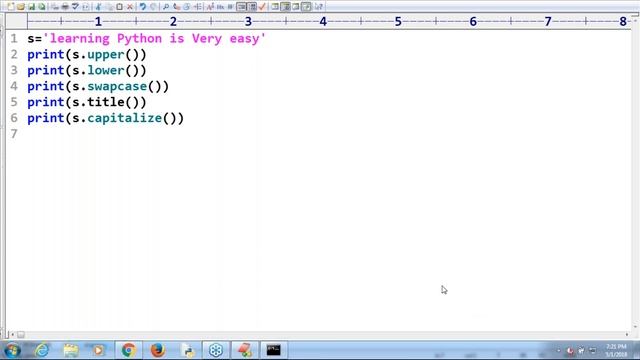
Task: Switch to the Command Prompt taskbar window
Action: click(273, 350)
